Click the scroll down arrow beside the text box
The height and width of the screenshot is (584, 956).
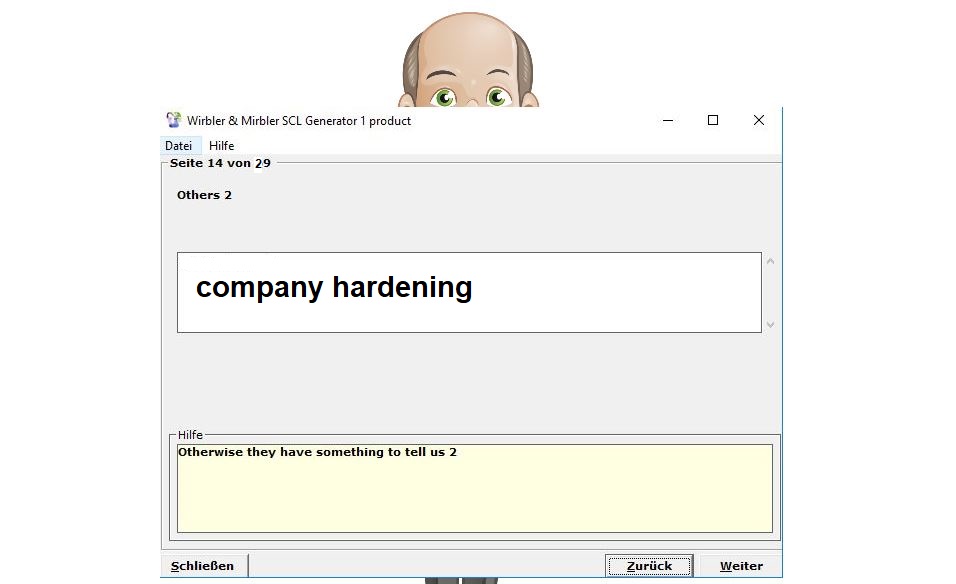(x=770, y=324)
